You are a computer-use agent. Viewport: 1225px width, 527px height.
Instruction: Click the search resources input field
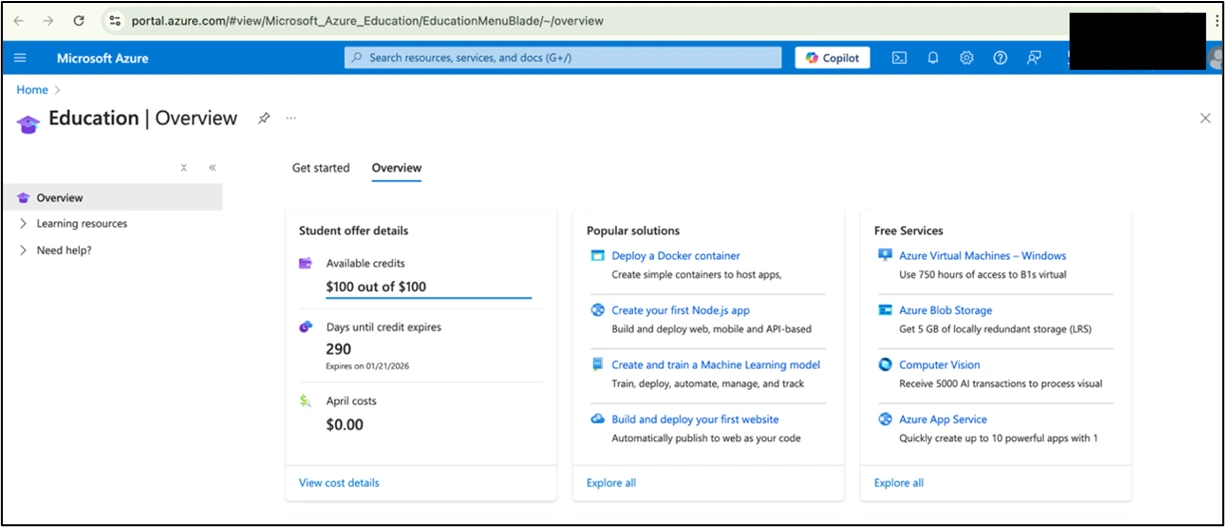click(x=564, y=58)
